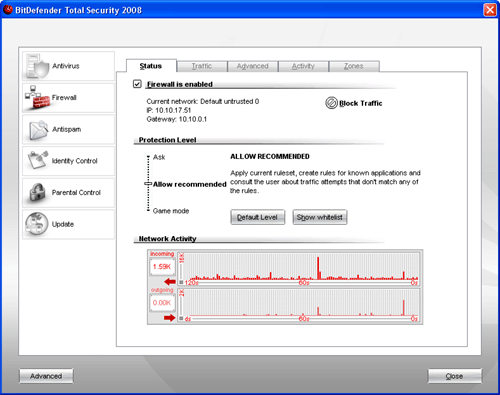Click the BitDefender logo in title bar
This screenshot has width=500, height=395.
point(8,10)
